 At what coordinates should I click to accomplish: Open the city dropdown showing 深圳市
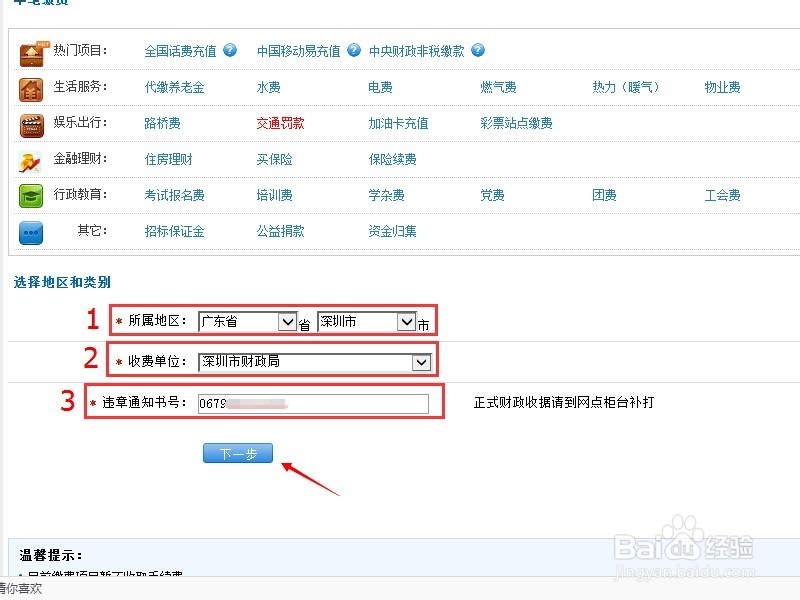click(408, 321)
